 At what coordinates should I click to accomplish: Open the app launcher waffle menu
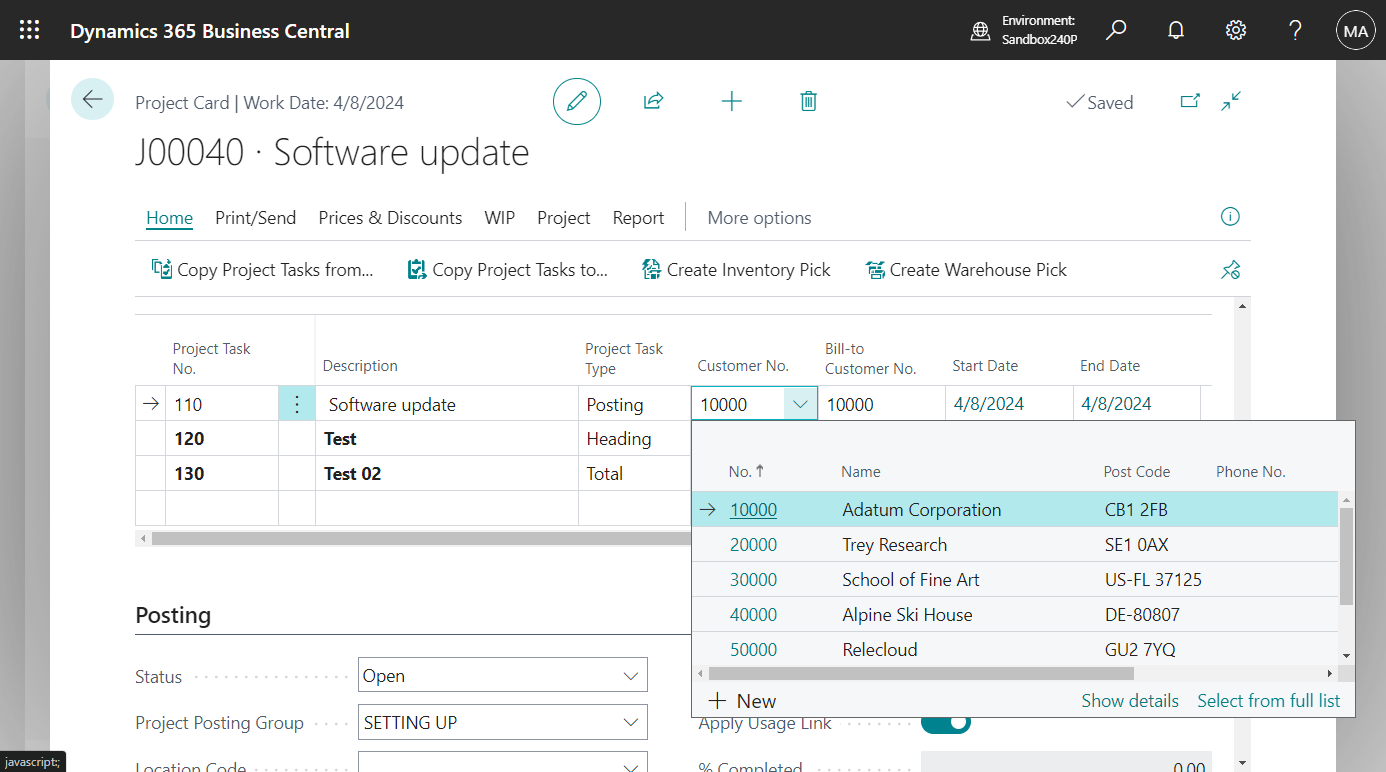[30, 30]
